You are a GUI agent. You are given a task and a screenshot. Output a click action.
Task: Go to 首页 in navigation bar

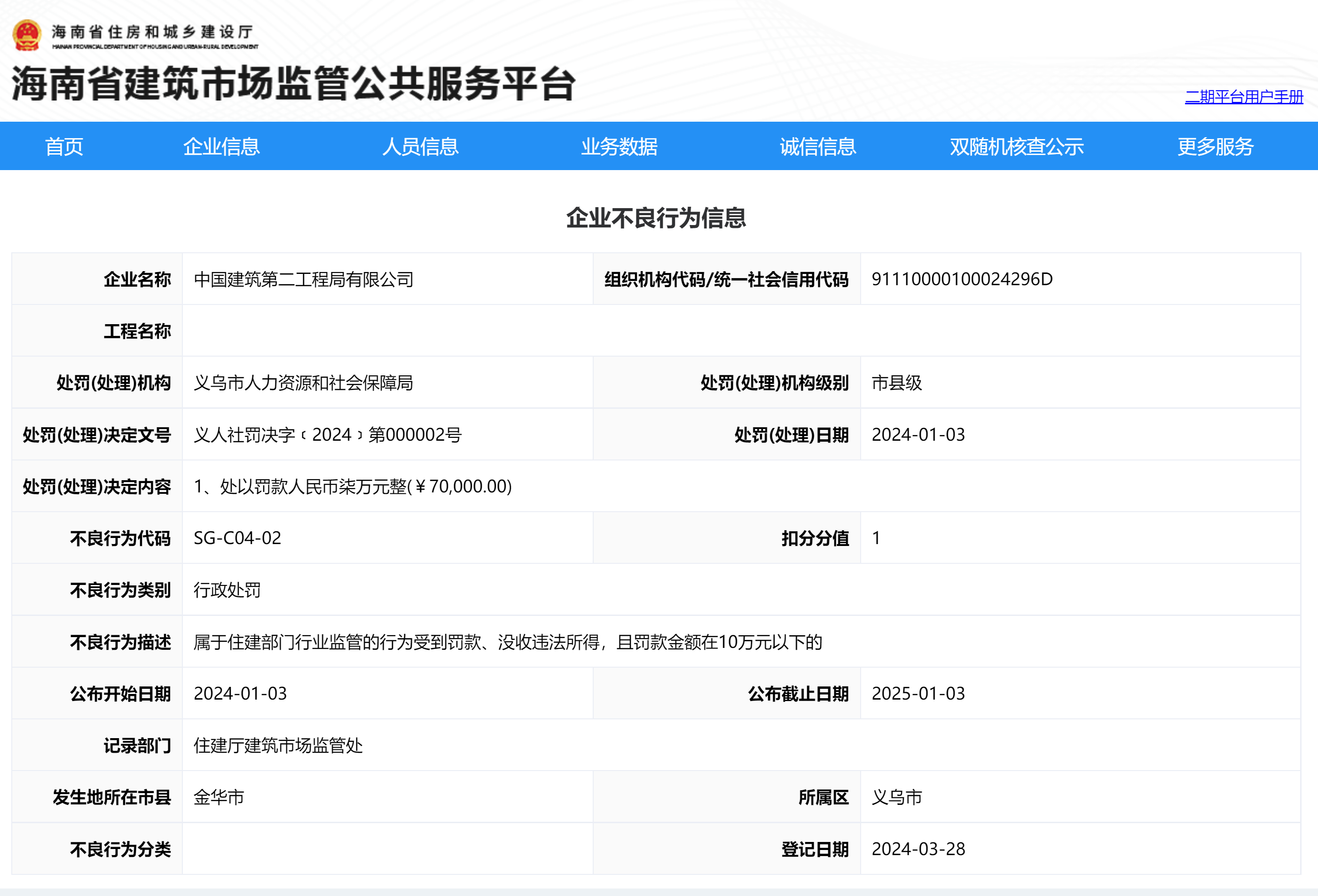click(x=64, y=147)
